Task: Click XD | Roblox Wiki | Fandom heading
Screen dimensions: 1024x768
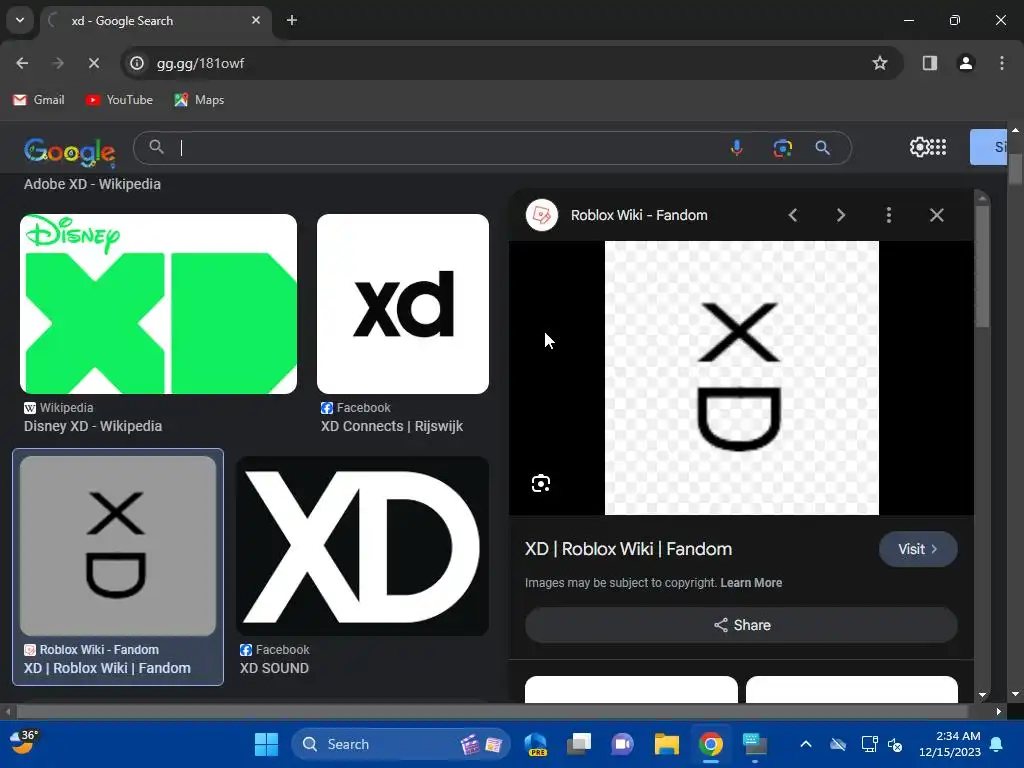Action: click(x=628, y=549)
